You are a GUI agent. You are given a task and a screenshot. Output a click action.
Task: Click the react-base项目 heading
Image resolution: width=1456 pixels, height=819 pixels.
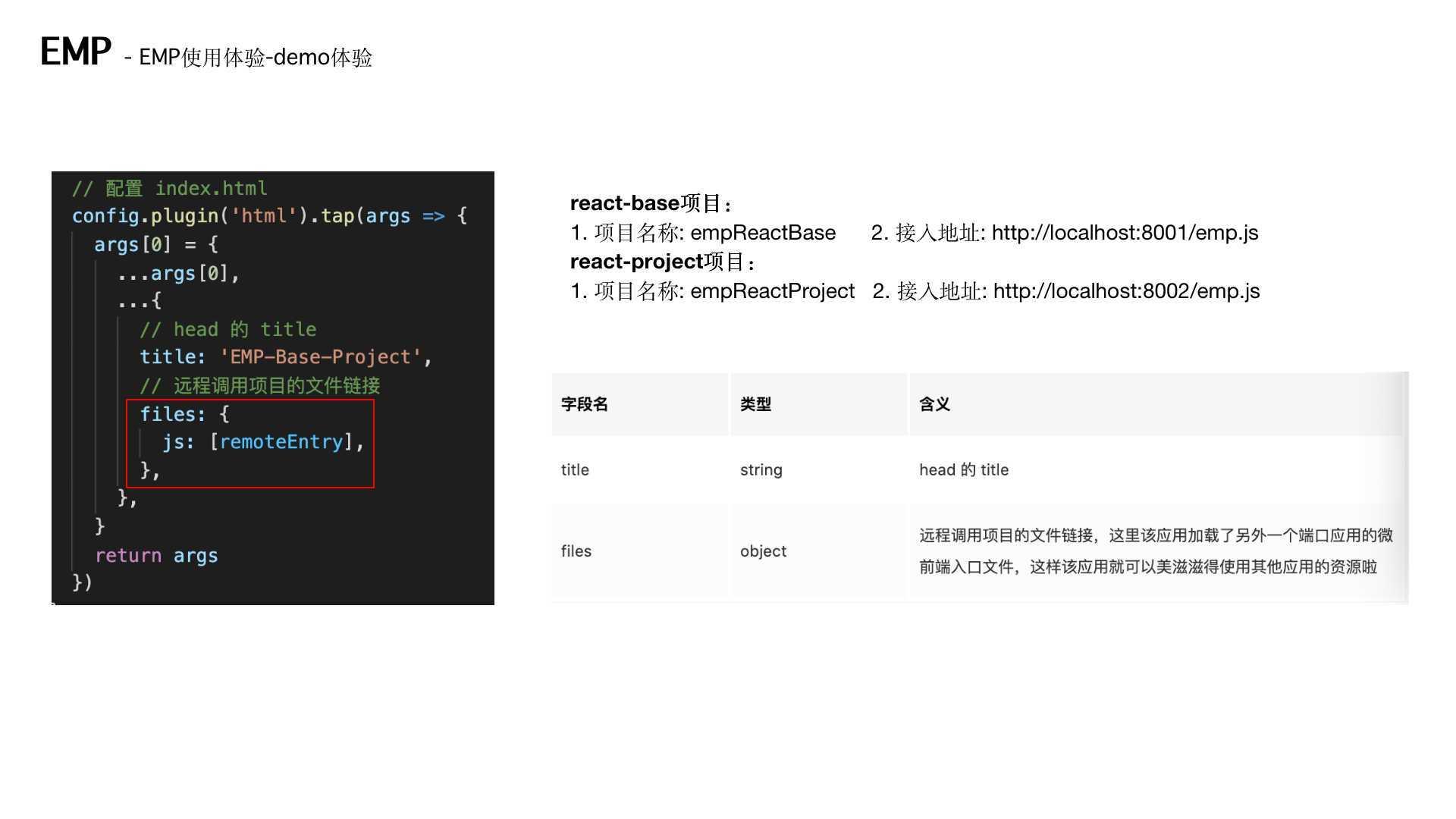[650, 203]
